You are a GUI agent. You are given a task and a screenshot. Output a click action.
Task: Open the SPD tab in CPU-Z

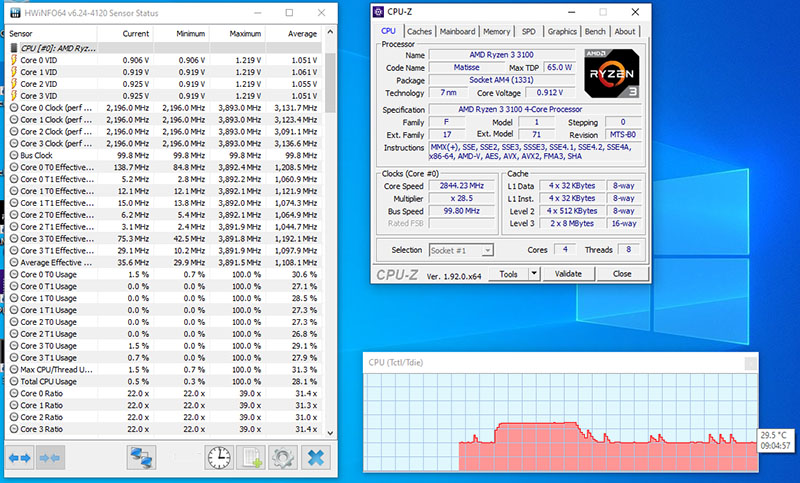tap(529, 32)
